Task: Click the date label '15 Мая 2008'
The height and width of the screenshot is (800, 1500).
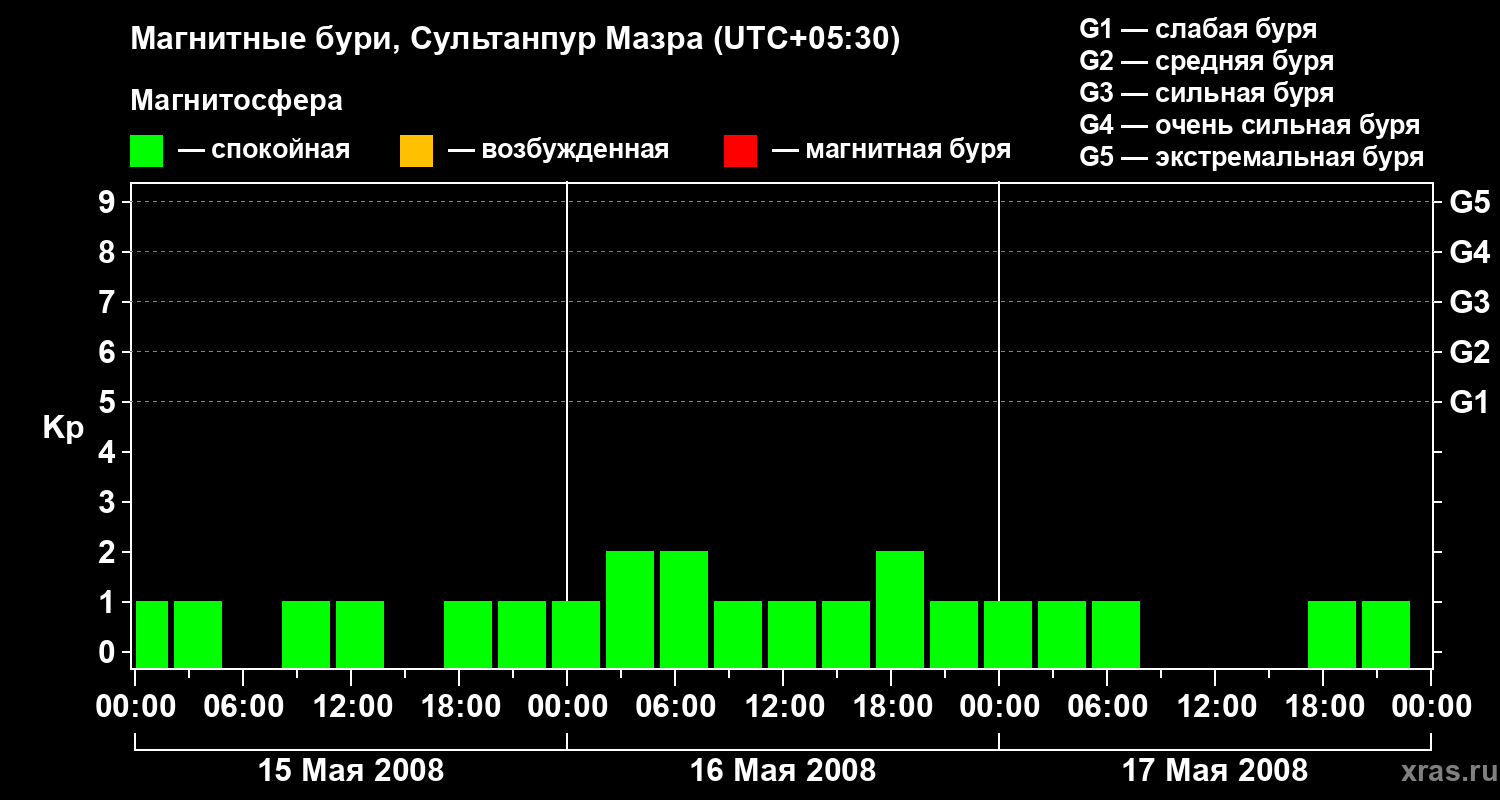Action: pos(351,771)
